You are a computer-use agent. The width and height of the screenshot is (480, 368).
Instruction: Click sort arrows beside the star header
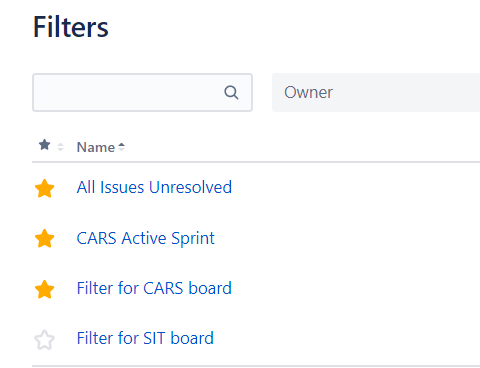point(60,147)
